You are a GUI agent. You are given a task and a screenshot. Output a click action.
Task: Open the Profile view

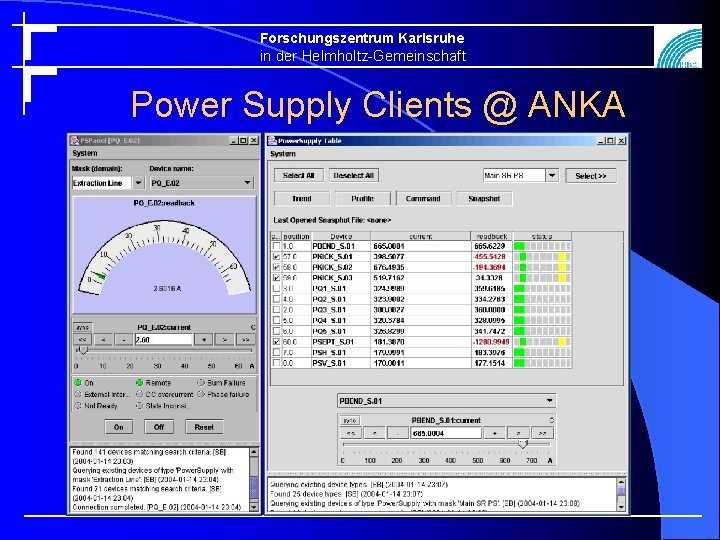tap(362, 199)
